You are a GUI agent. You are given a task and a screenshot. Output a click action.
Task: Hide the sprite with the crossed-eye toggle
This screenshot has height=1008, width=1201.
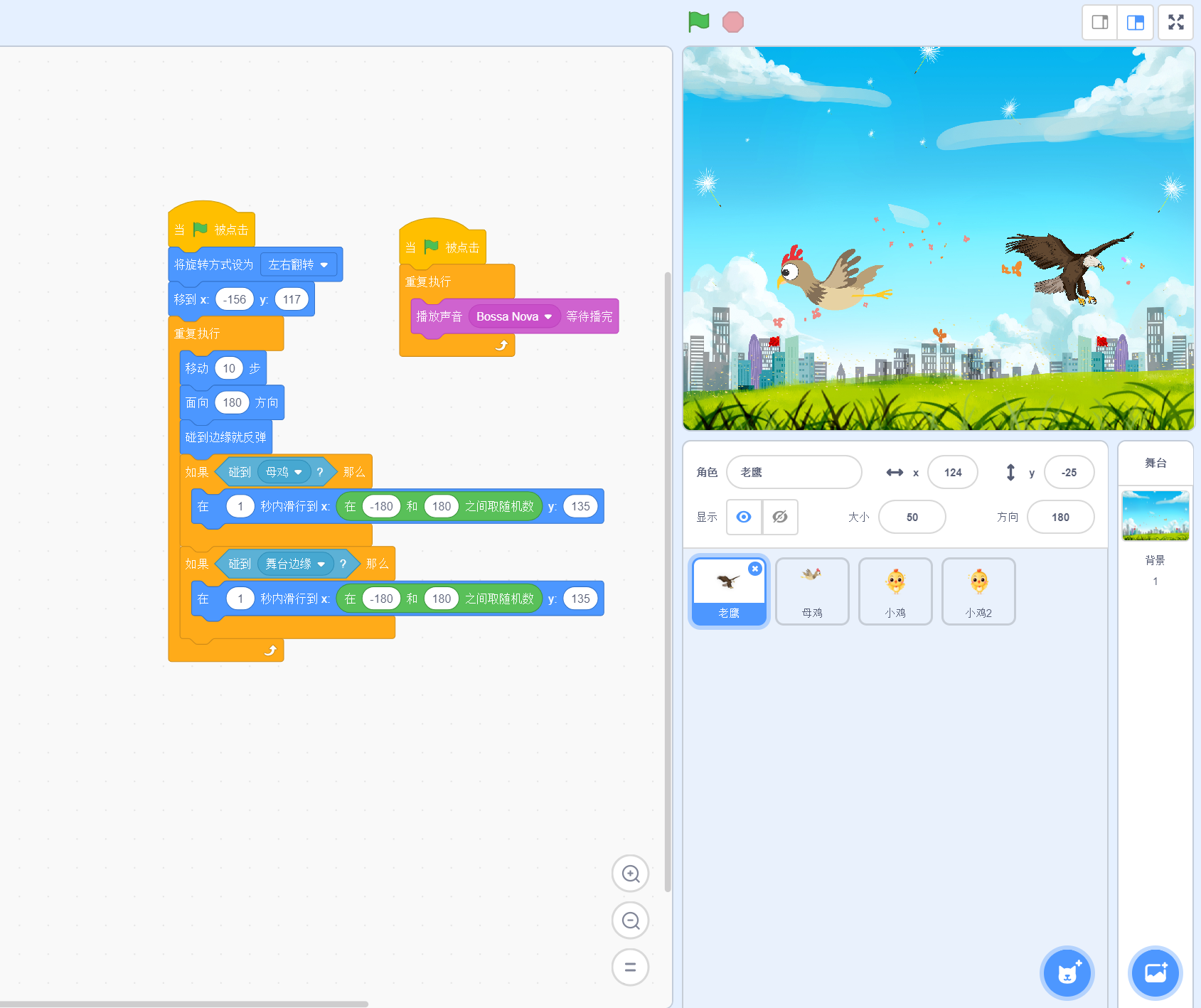pyautogui.click(x=780, y=517)
